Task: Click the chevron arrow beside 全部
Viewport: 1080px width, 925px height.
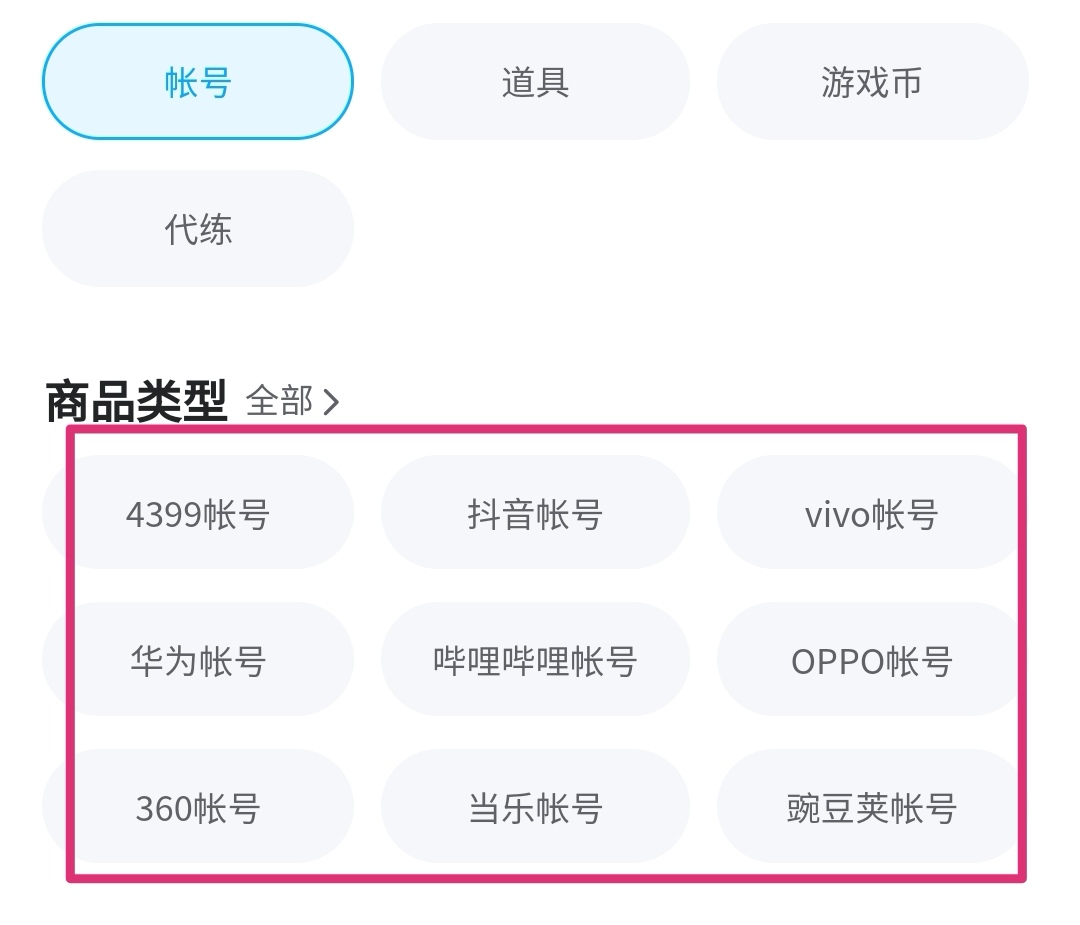Action: pyautogui.click(x=332, y=402)
